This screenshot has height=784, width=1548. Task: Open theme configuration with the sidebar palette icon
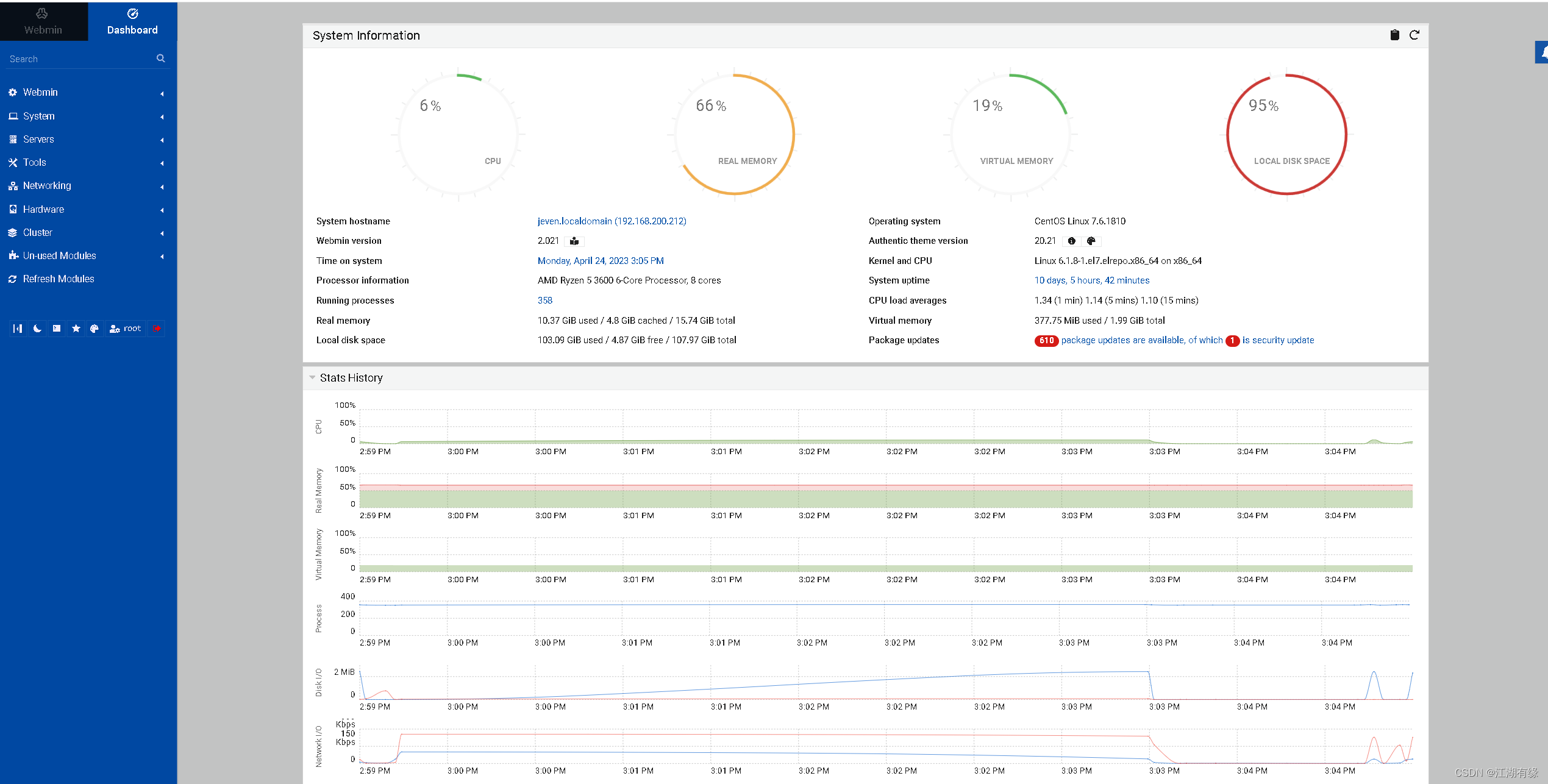pos(95,329)
